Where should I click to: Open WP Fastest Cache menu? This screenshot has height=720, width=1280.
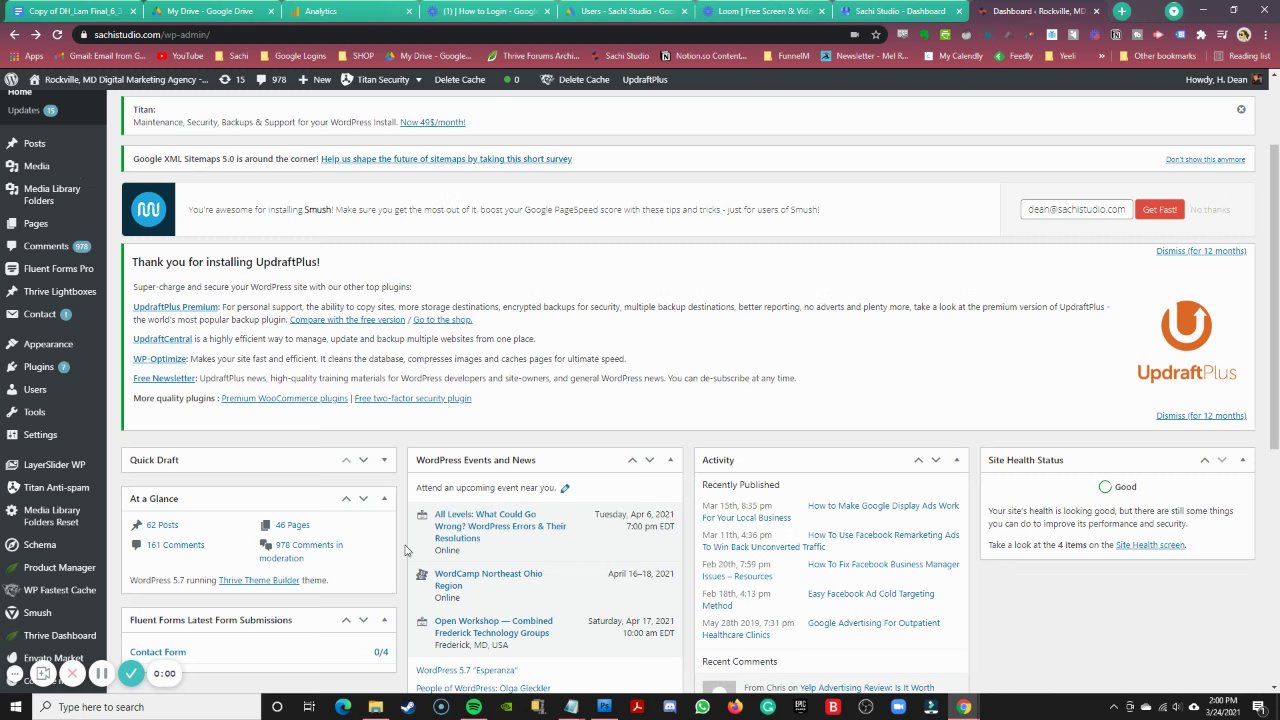[60, 590]
